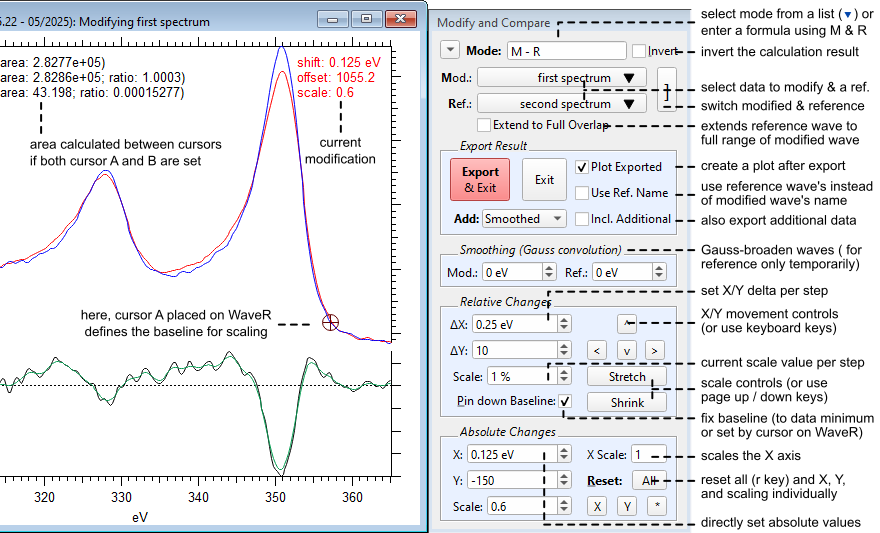Screen dimensions: 880x533
Task: Step the absolute Y value spinner
Action: coord(564,480)
